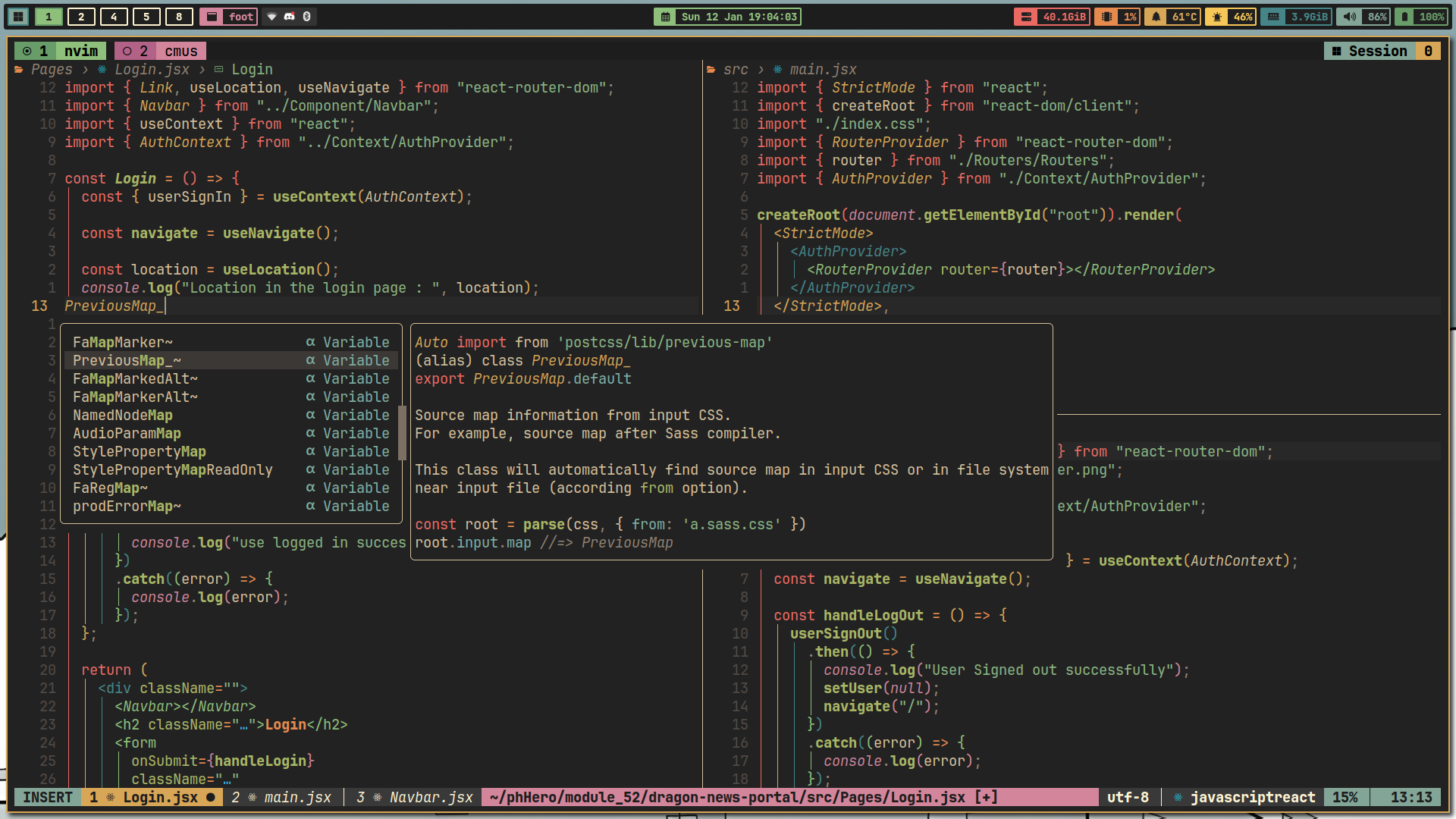The image size is (1456, 819).
Task: Select StylePropertyMap completion item
Action: (231, 452)
